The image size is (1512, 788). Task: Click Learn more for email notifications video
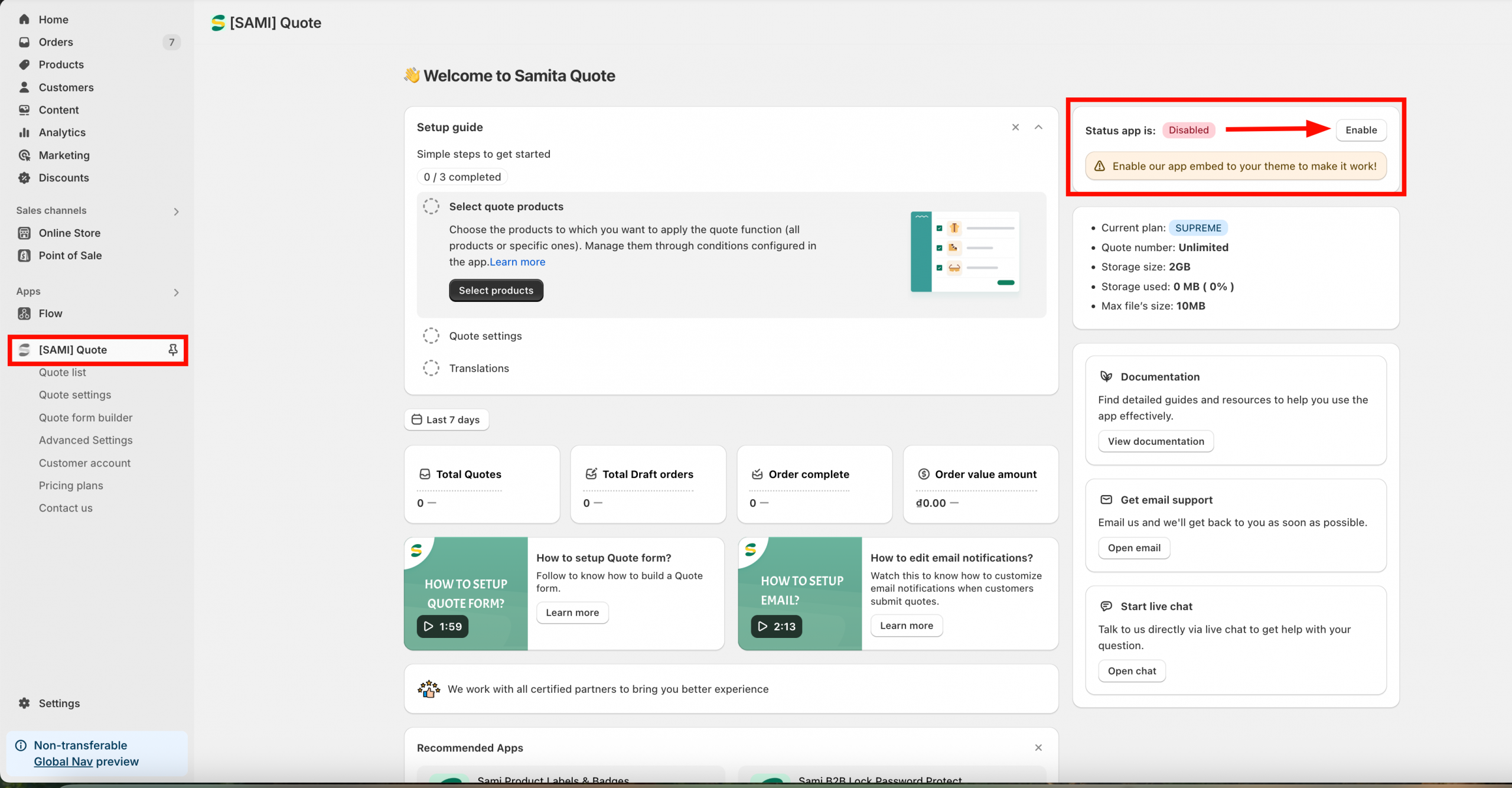[907, 626]
